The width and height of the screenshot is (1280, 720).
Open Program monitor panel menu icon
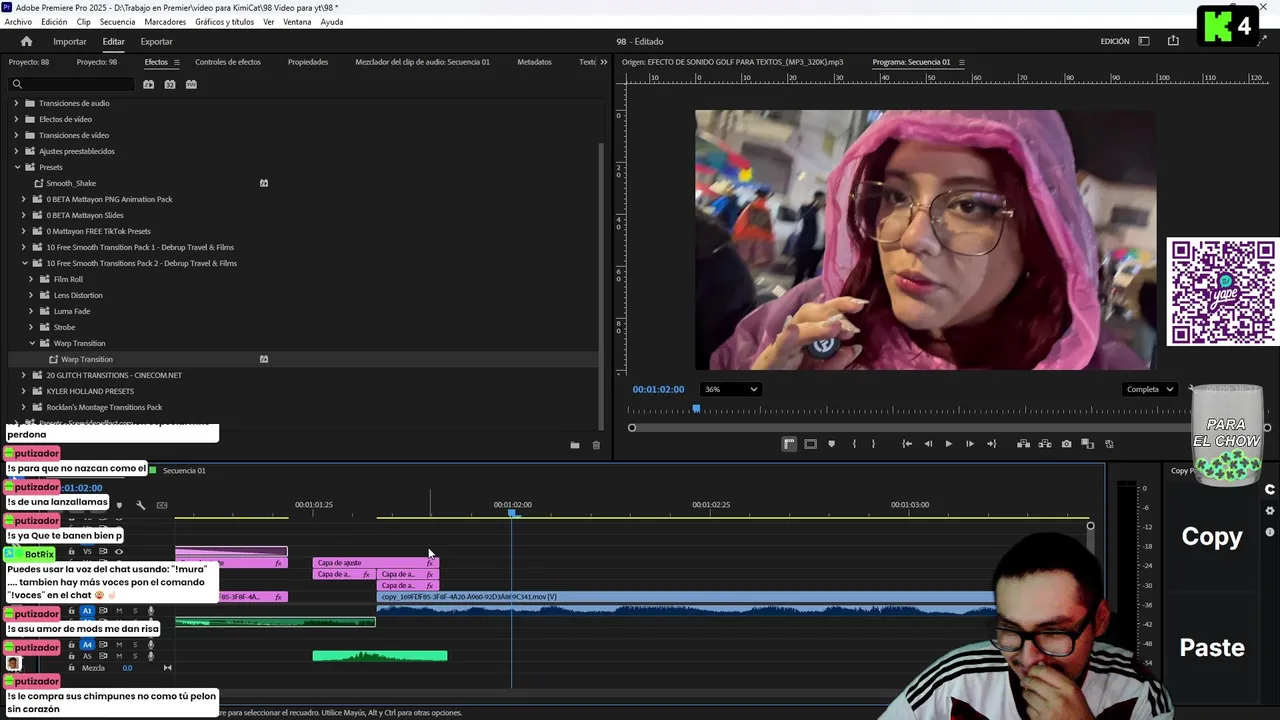click(x=962, y=62)
